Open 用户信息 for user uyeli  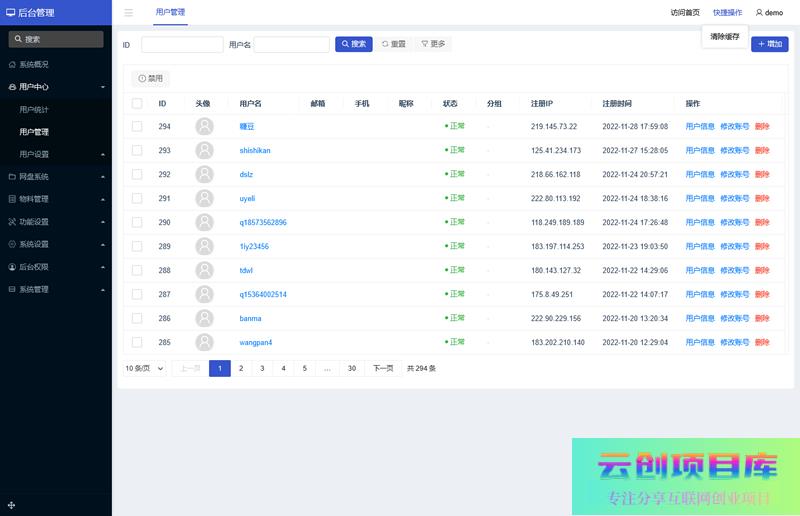[699, 198]
